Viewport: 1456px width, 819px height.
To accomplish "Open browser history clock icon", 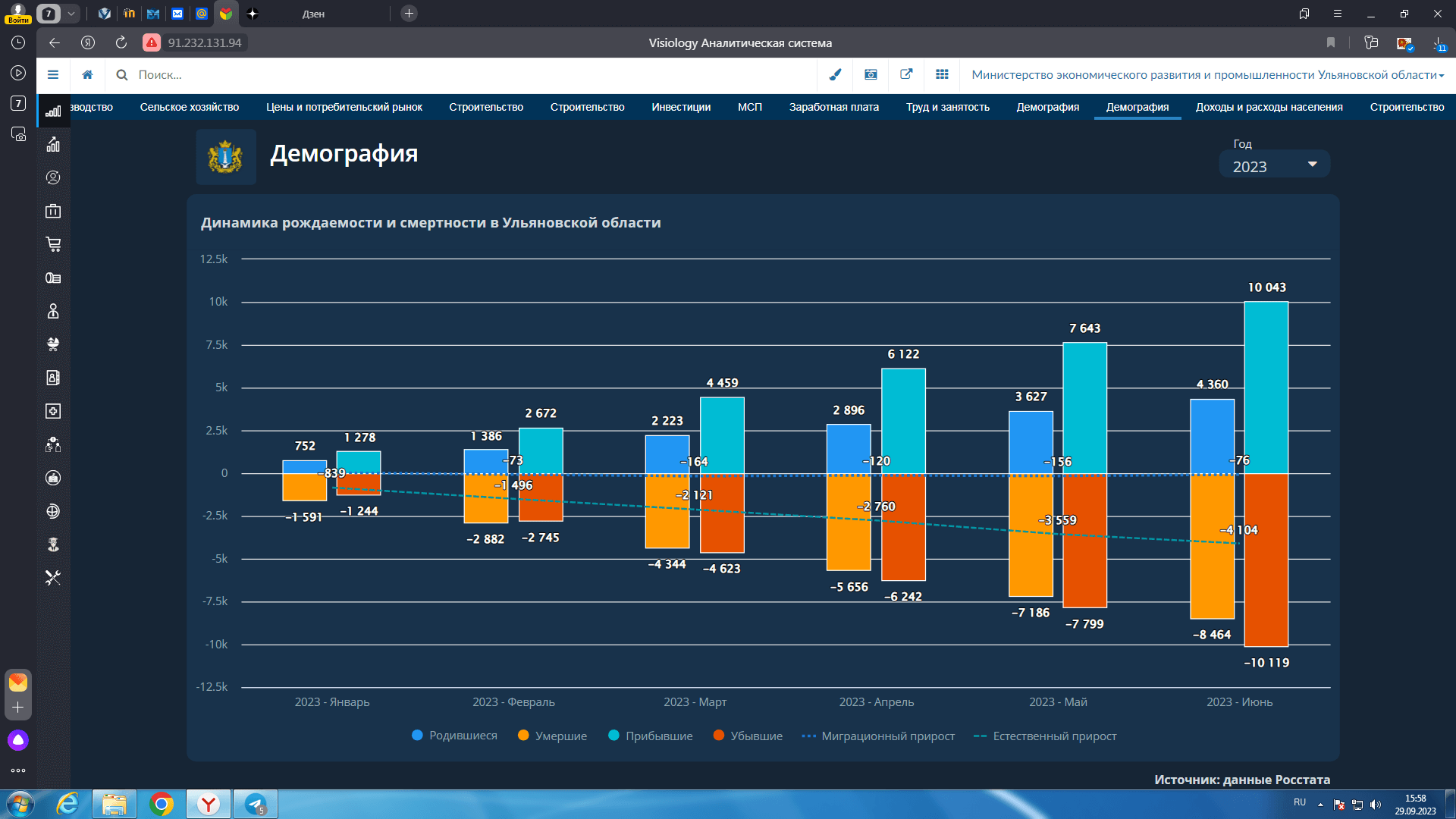I will 18,42.
